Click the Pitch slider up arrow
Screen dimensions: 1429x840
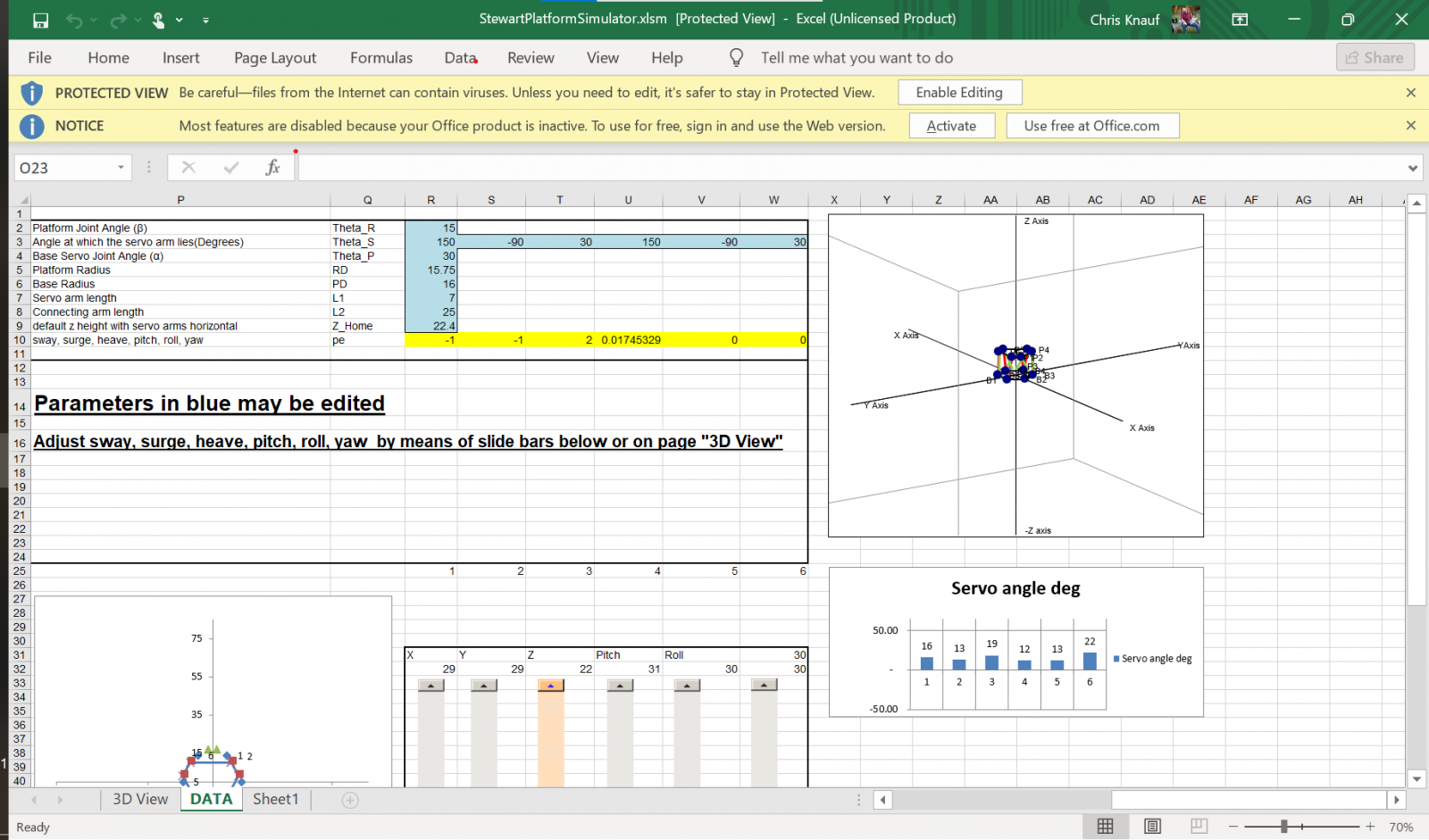coord(620,686)
